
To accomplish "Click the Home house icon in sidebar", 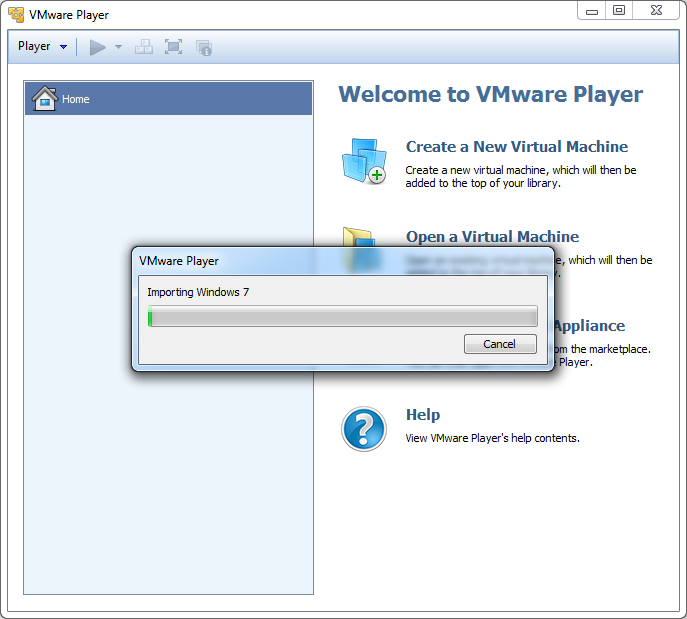I will point(44,98).
